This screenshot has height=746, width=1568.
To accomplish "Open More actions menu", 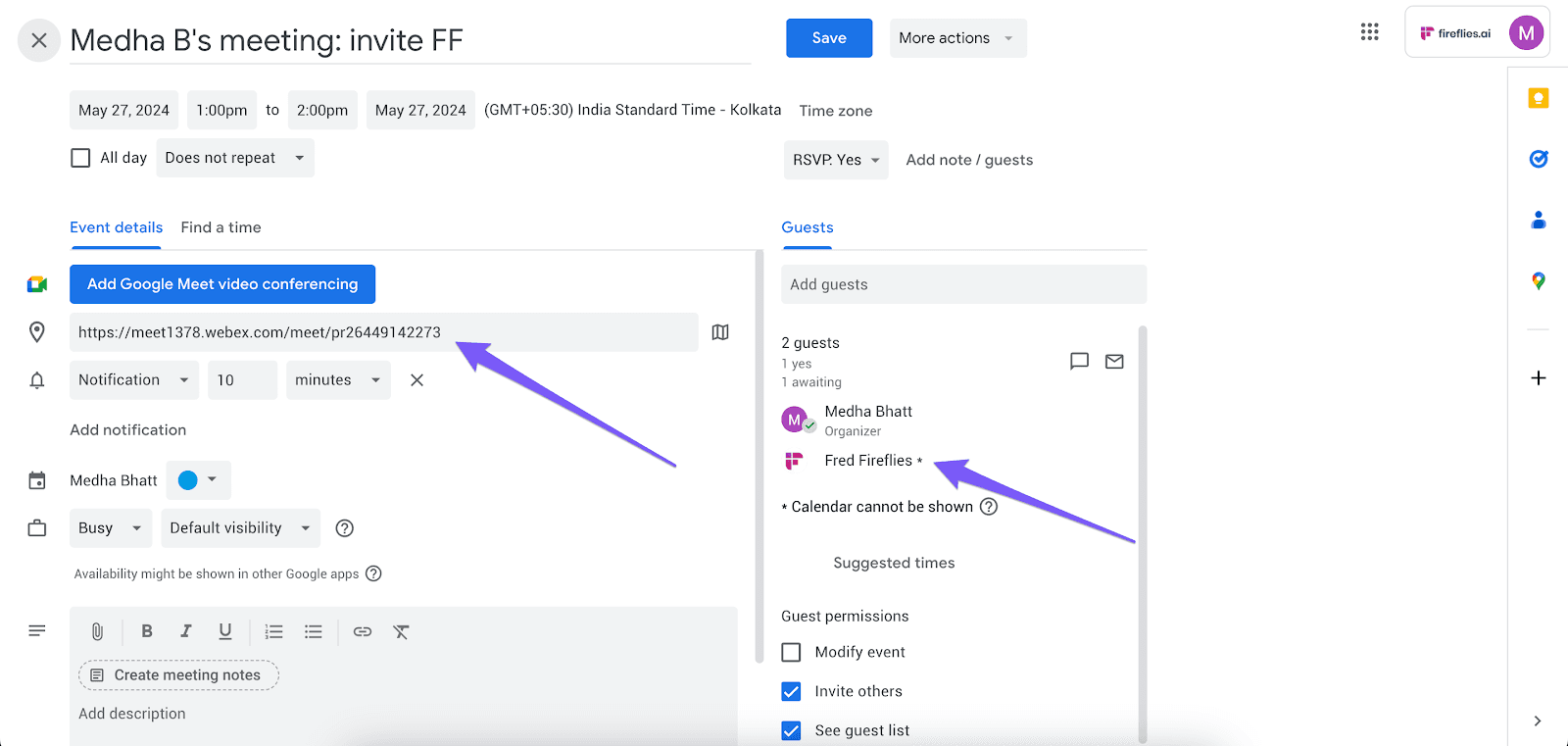I will pyautogui.click(x=957, y=38).
